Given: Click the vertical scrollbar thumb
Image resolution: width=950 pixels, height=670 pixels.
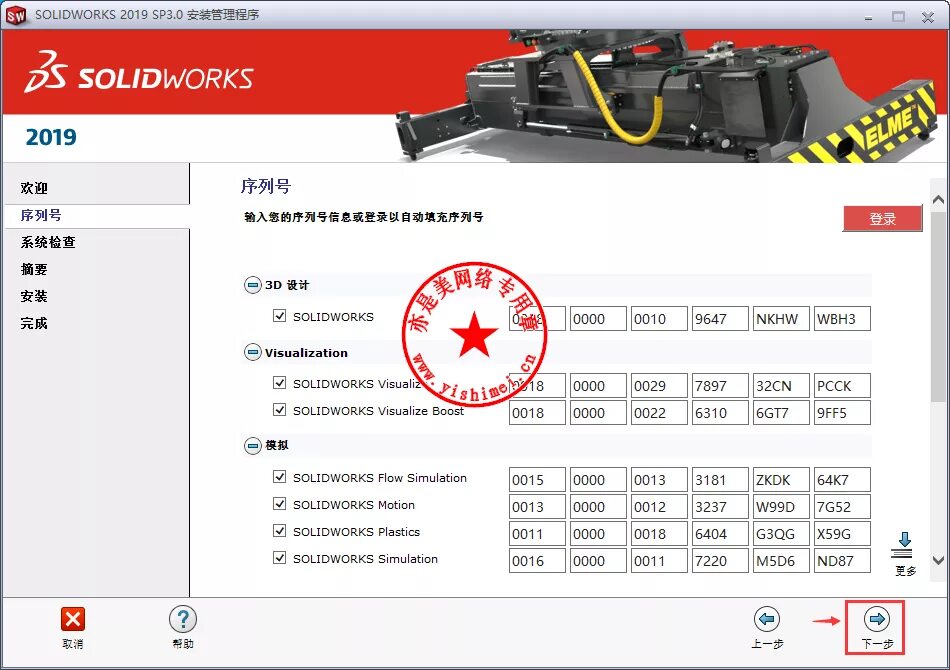Looking at the screenshot, I should click(938, 306).
